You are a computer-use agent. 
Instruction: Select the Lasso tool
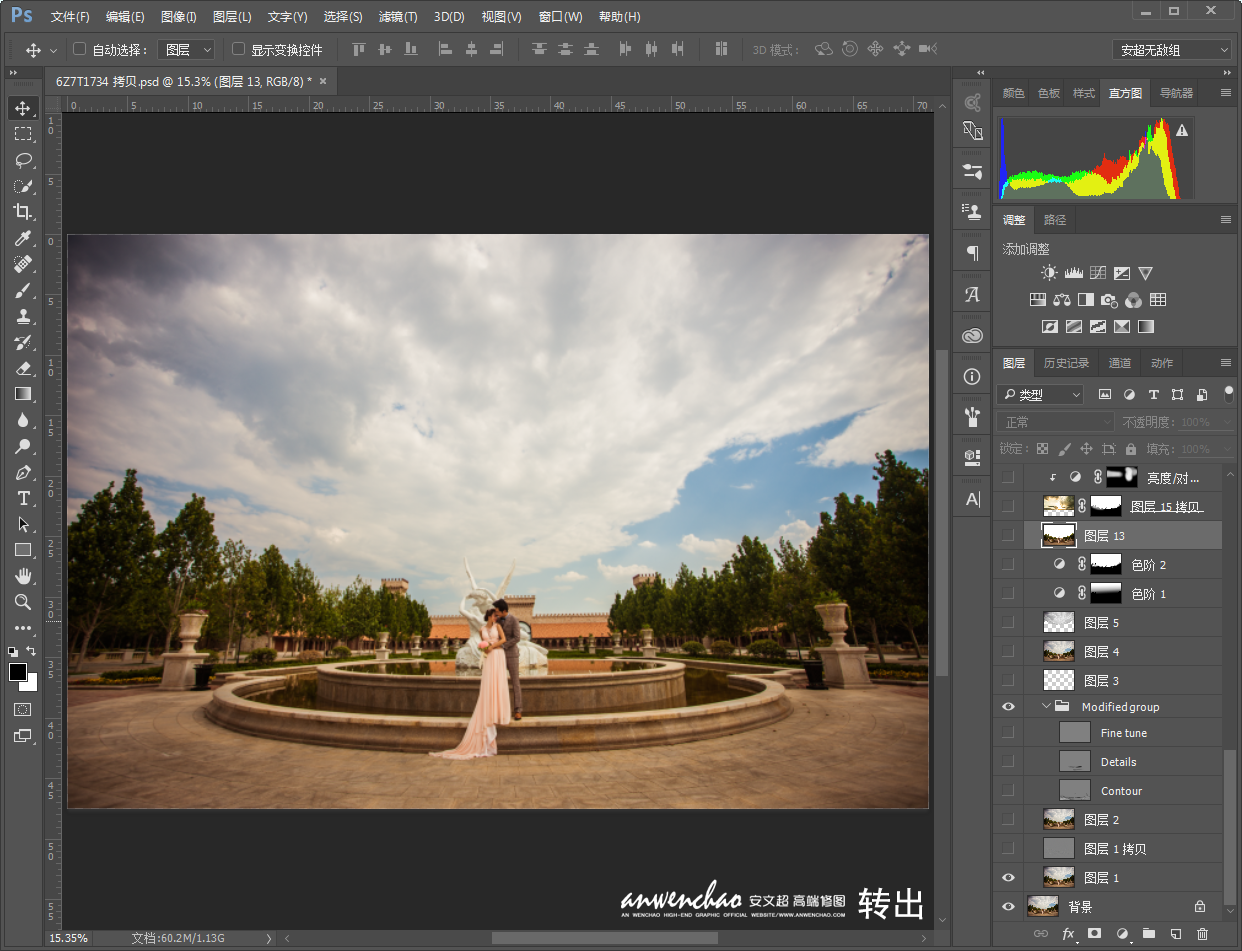[x=23, y=160]
